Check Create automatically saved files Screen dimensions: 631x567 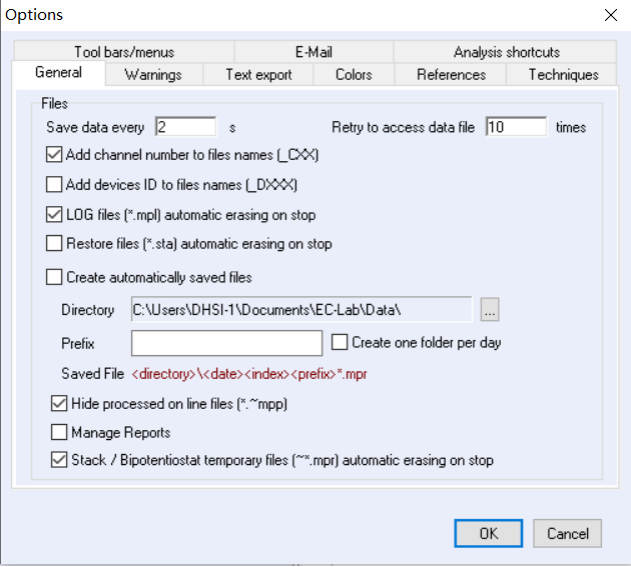(x=54, y=277)
